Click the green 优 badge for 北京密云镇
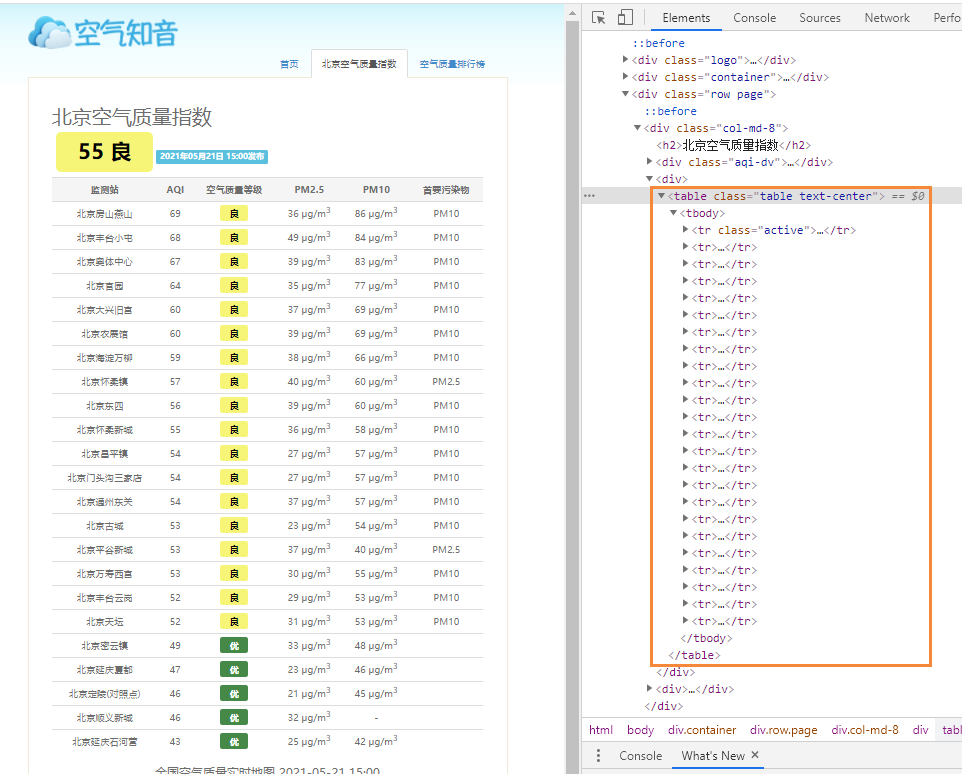 click(234, 645)
